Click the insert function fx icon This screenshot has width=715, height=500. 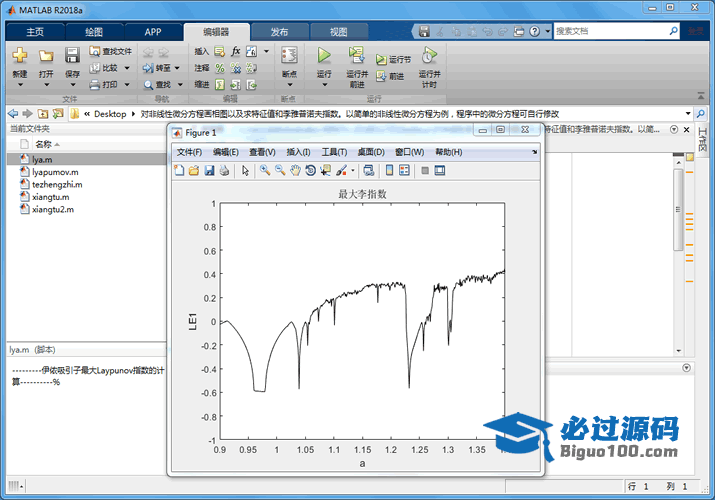(x=236, y=51)
